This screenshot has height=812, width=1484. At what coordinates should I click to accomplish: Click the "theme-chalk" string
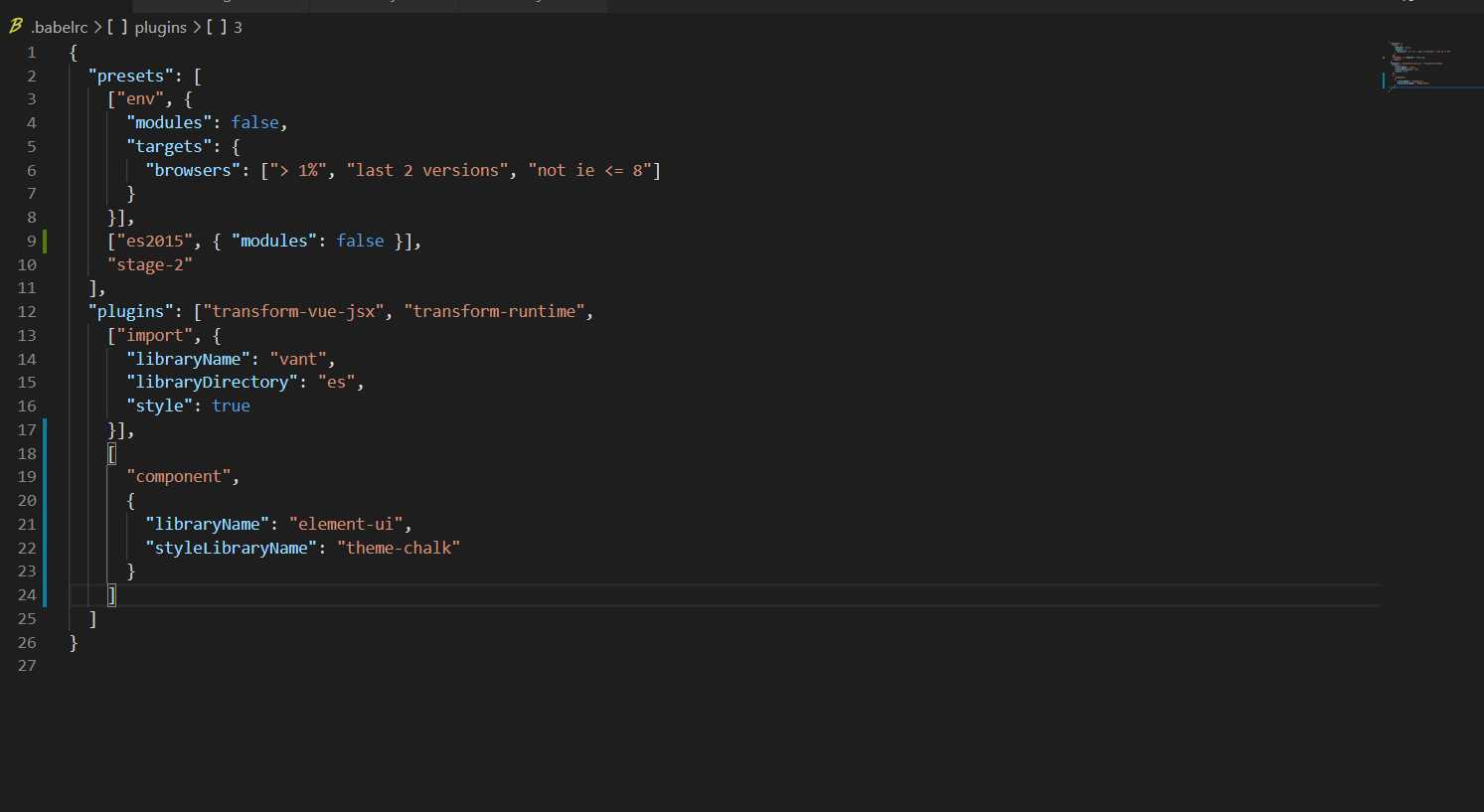tap(399, 548)
